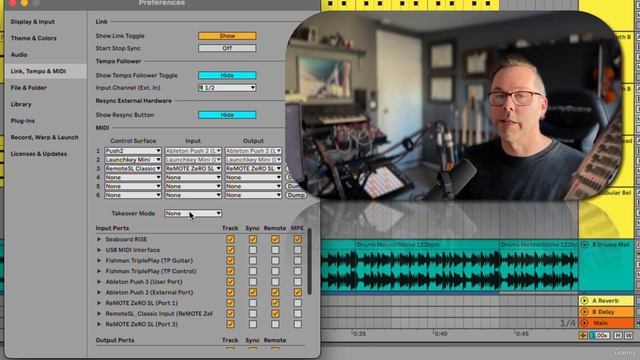The image size is (640, 360).
Task: Toggle Show Tempo Follower Hide button
Action: (227, 76)
